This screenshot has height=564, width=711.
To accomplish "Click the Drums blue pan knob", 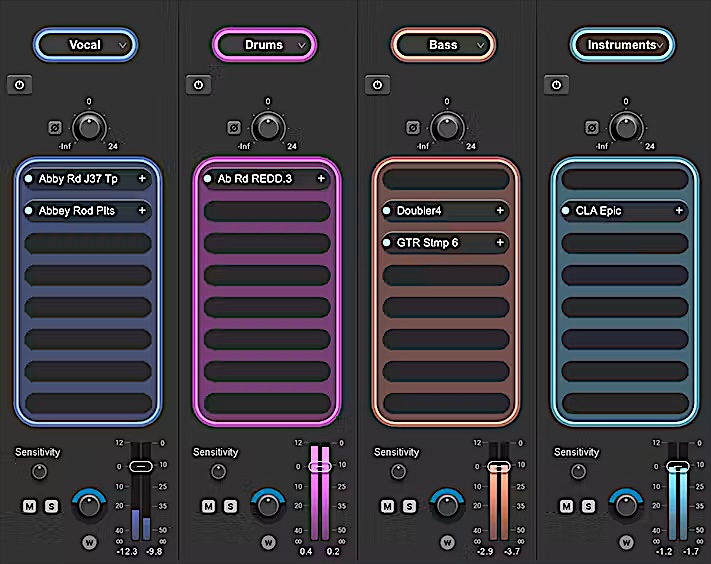I will 268,505.
